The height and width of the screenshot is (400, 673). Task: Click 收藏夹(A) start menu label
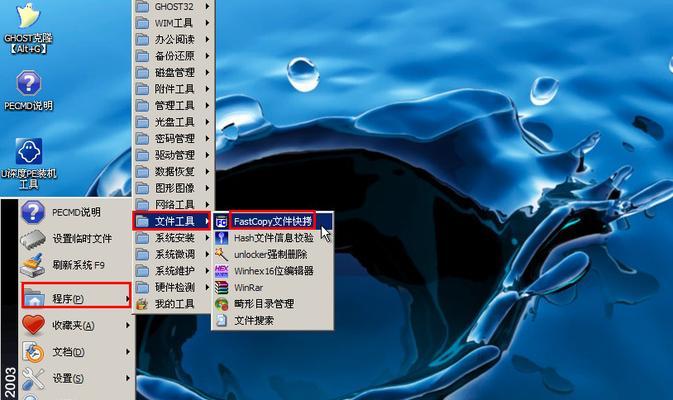coord(73,325)
